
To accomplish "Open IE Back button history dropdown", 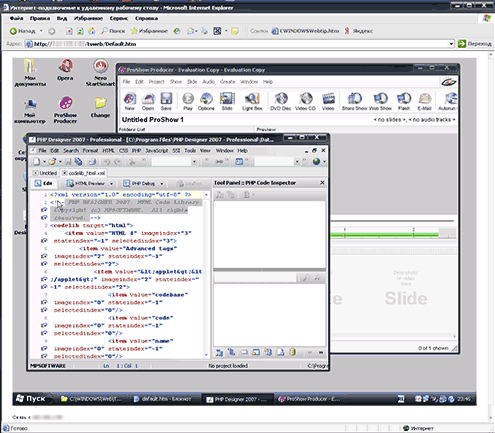I will [41, 31].
